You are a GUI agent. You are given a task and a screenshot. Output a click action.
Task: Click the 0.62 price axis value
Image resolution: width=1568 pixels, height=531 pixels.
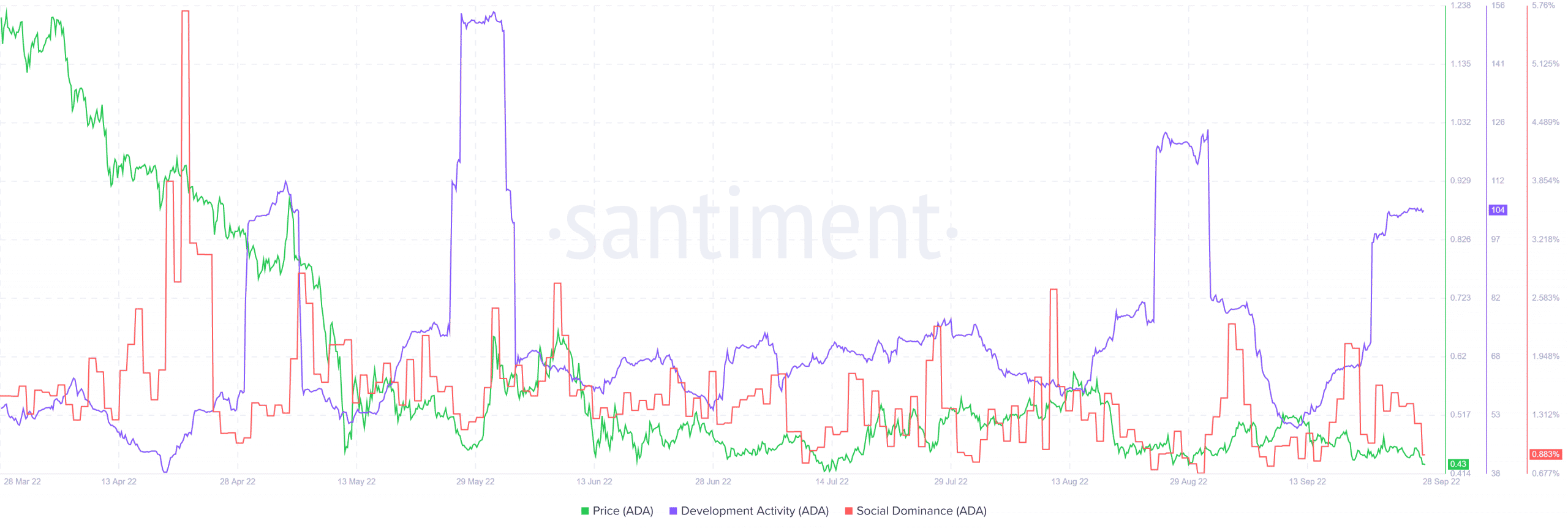pyautogui.click(x=1458, y=356)
